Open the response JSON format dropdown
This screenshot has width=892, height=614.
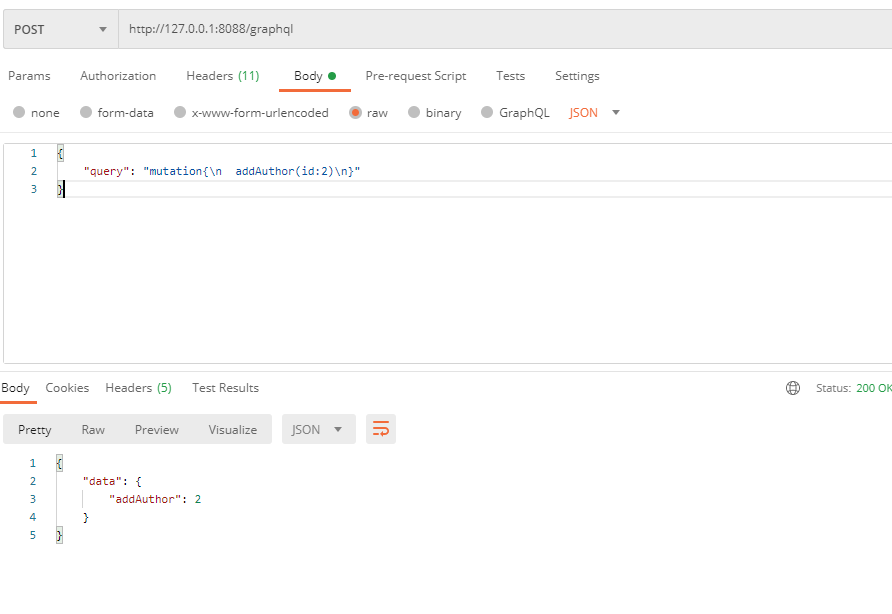(x=319, y=429)
